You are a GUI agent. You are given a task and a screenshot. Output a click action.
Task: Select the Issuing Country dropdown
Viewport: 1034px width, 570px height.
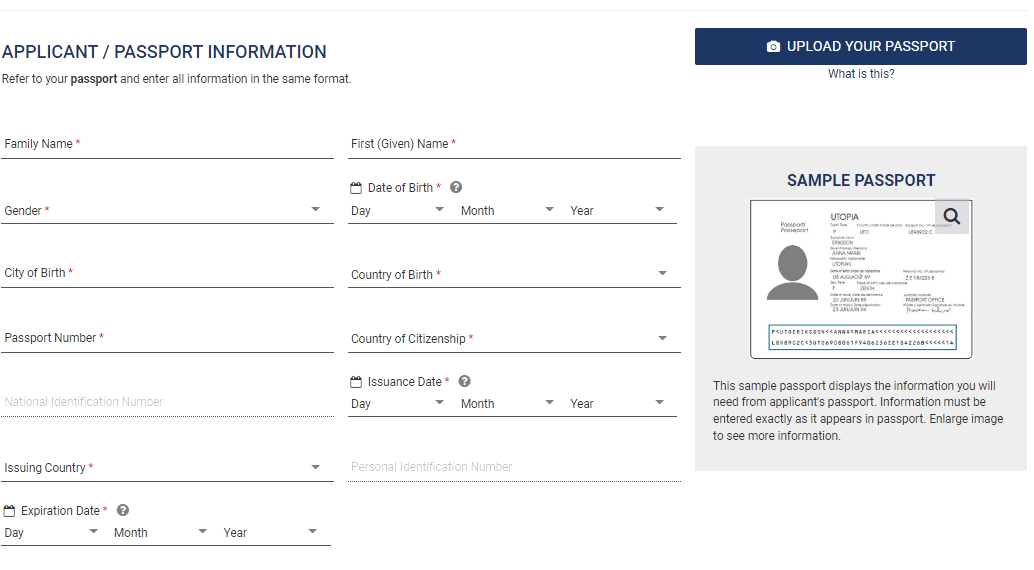coord(167,468)
